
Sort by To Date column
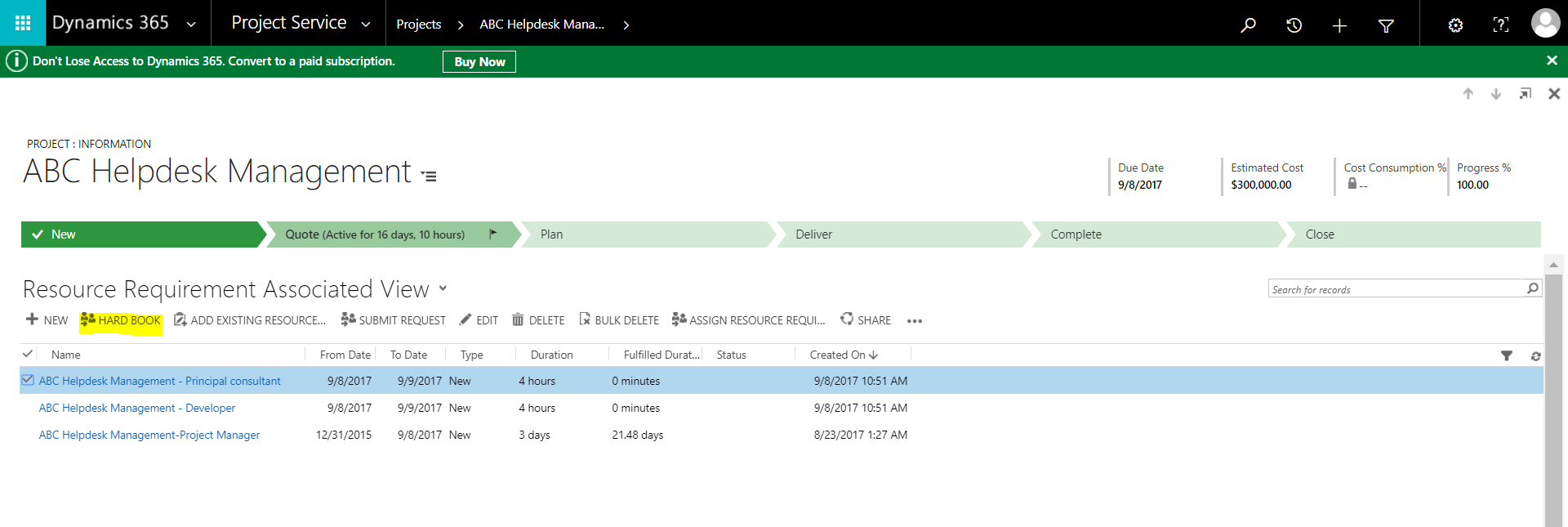[x=409, y=355]
